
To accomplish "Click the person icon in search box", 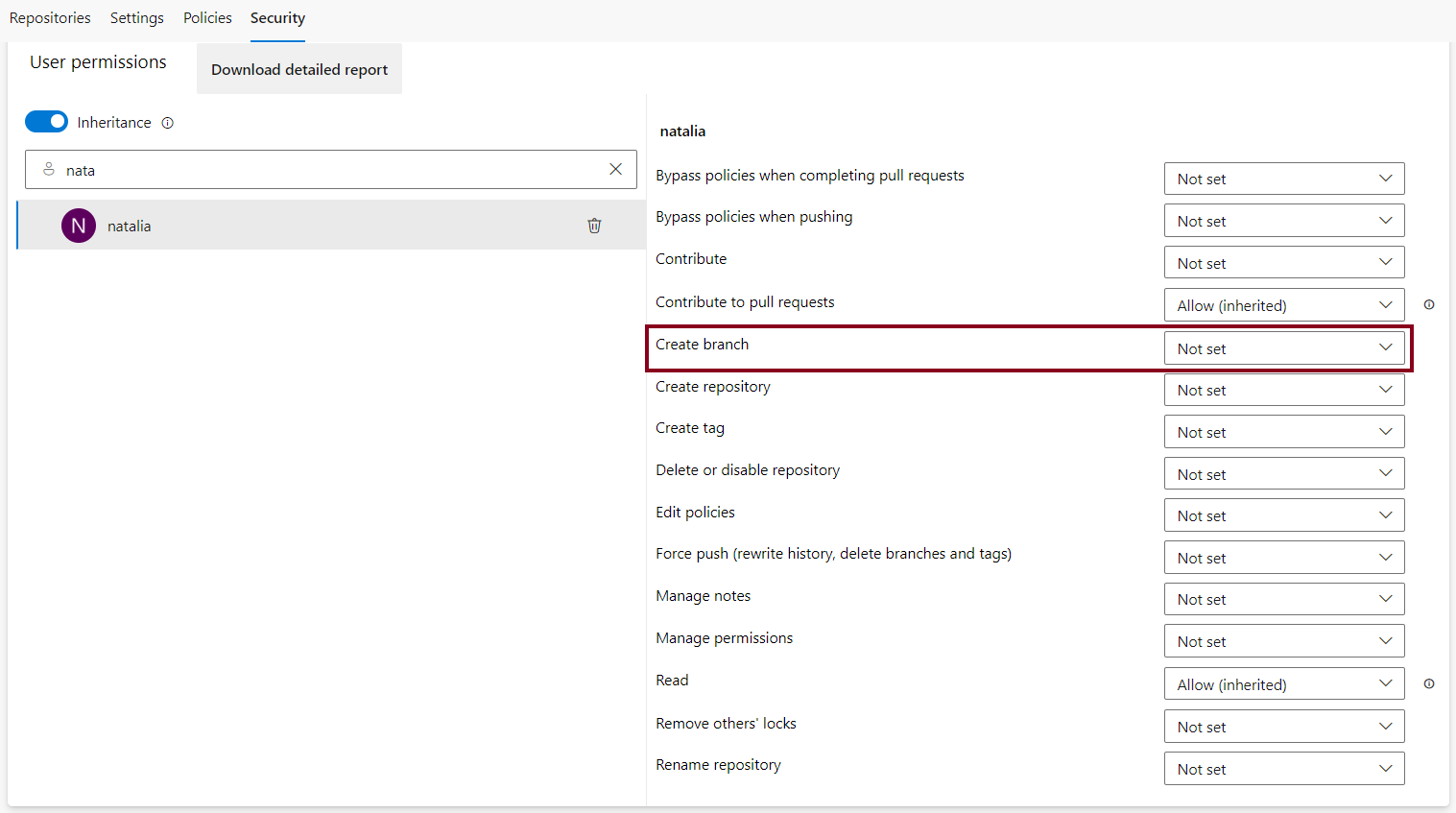I will click(x=49, y=169).
